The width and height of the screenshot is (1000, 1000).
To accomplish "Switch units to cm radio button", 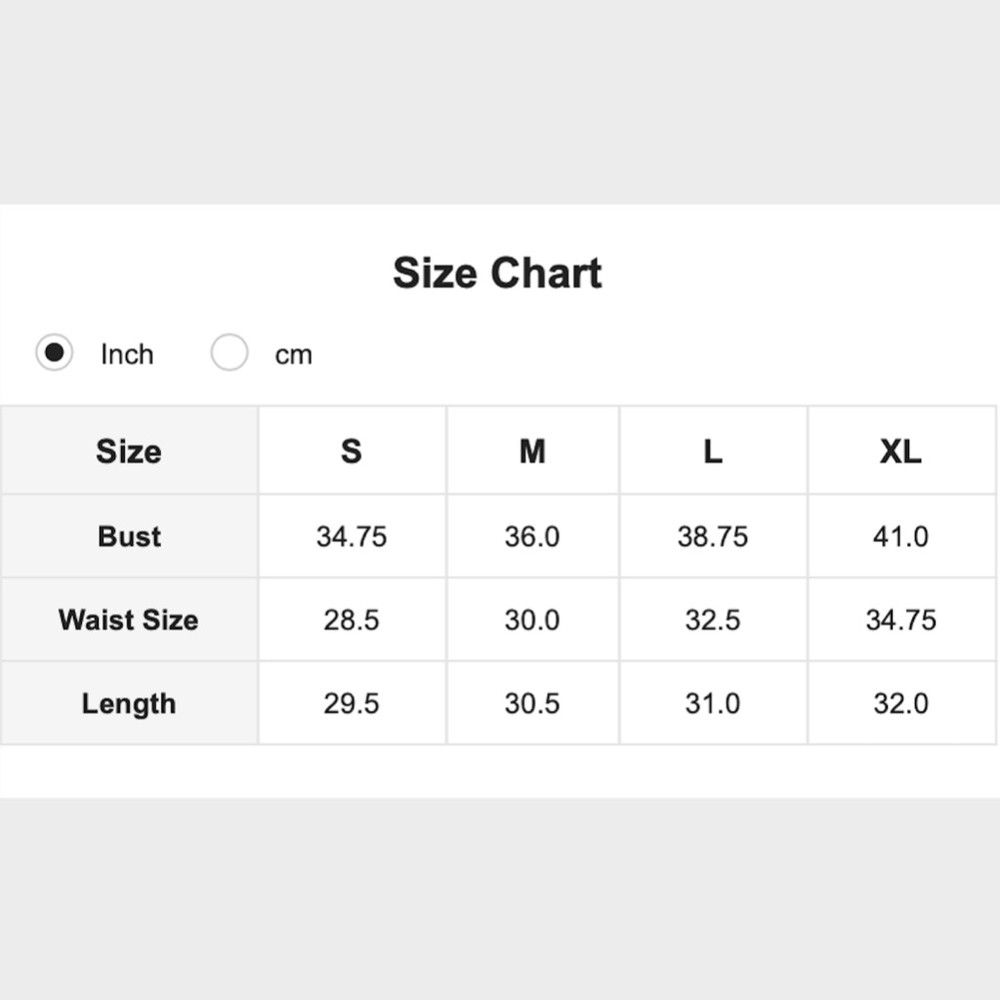I will [229, 353].
